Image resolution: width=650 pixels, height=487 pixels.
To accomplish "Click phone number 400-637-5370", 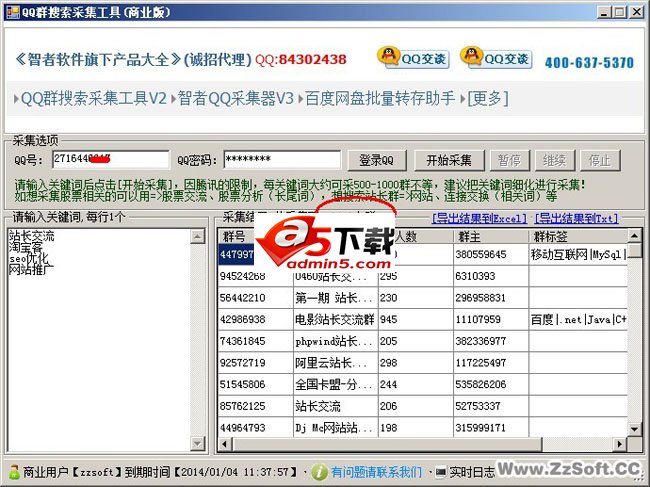I will (589, 63).
